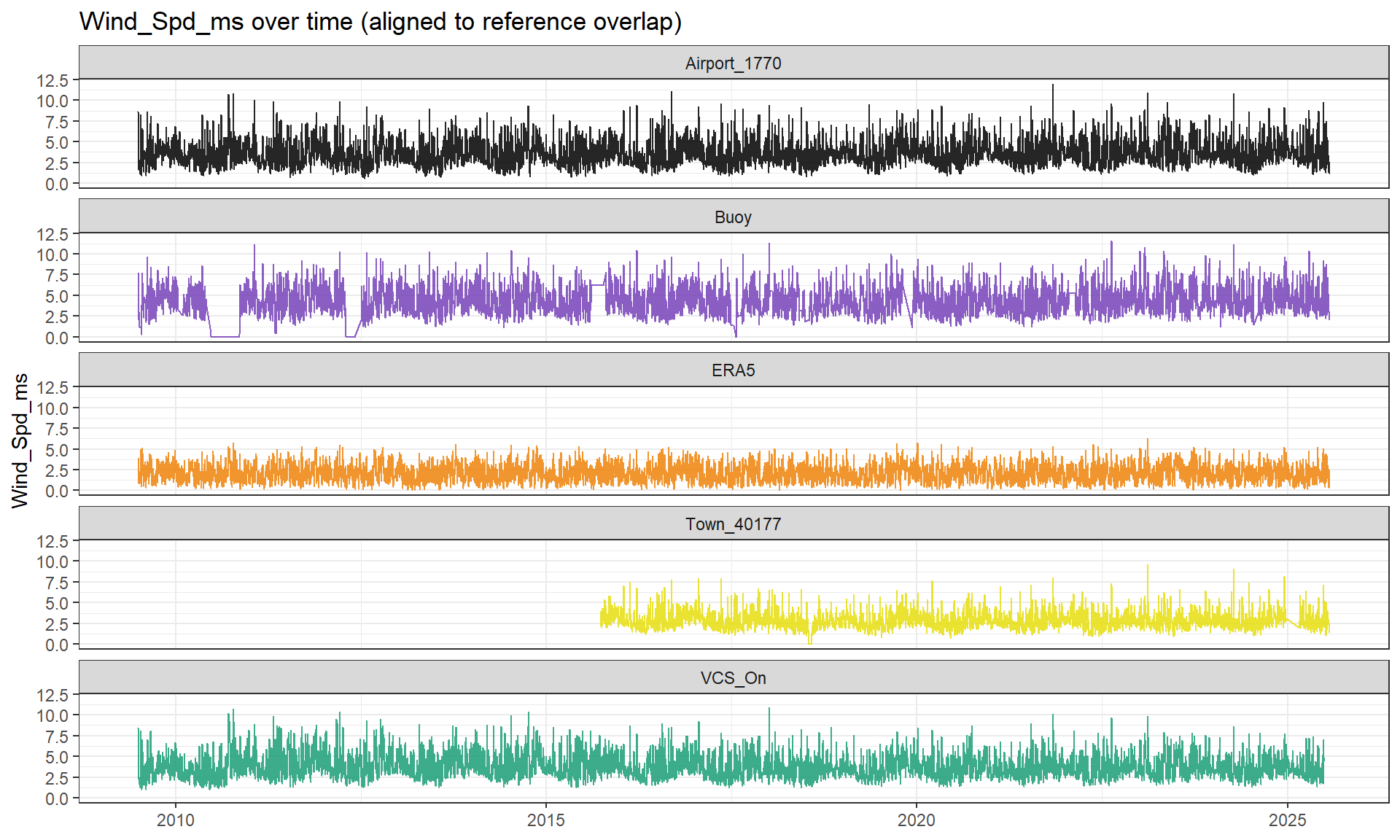Click the 2015 x-axis label
The image size is (1400, 840).
click(545, 820)
